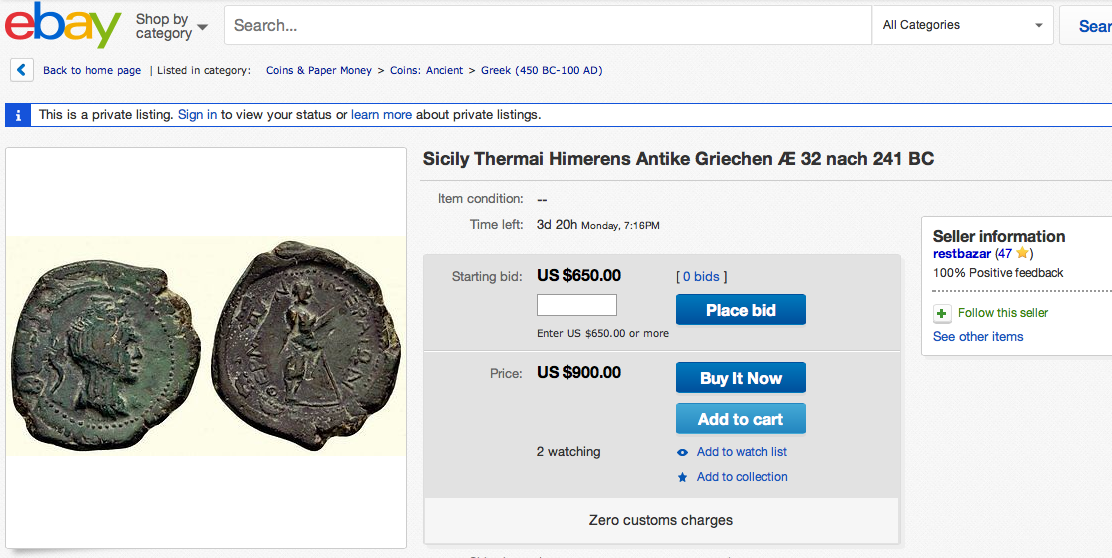View the 0 bids history link
This screenshot has height=558, width=1112.
point(702,276)
